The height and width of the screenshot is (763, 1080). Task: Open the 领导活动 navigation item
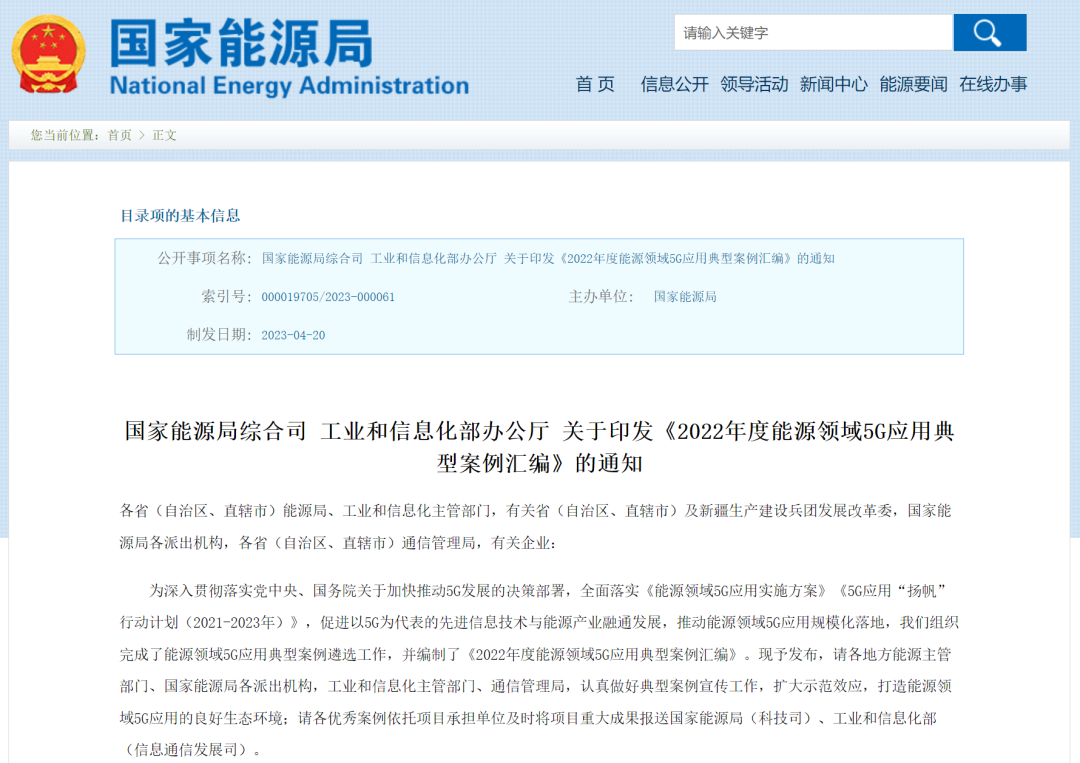754,85
